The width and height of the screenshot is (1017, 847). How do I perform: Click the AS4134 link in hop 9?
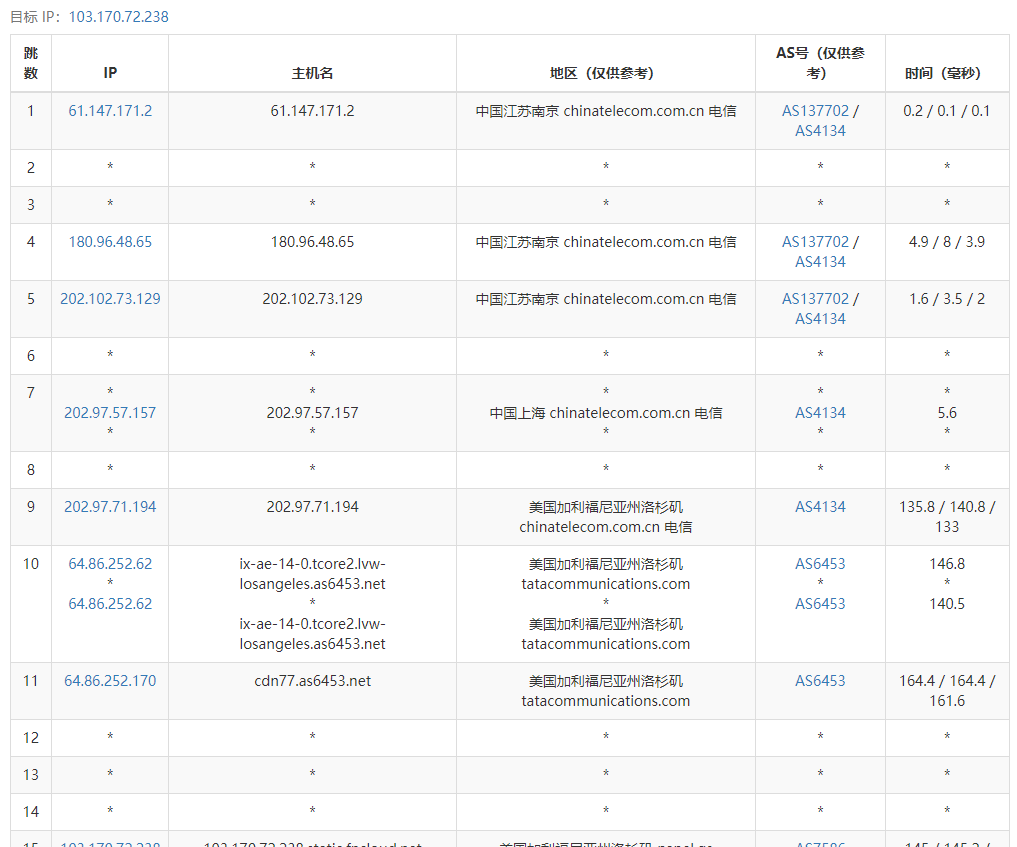(x=820, y=507)
